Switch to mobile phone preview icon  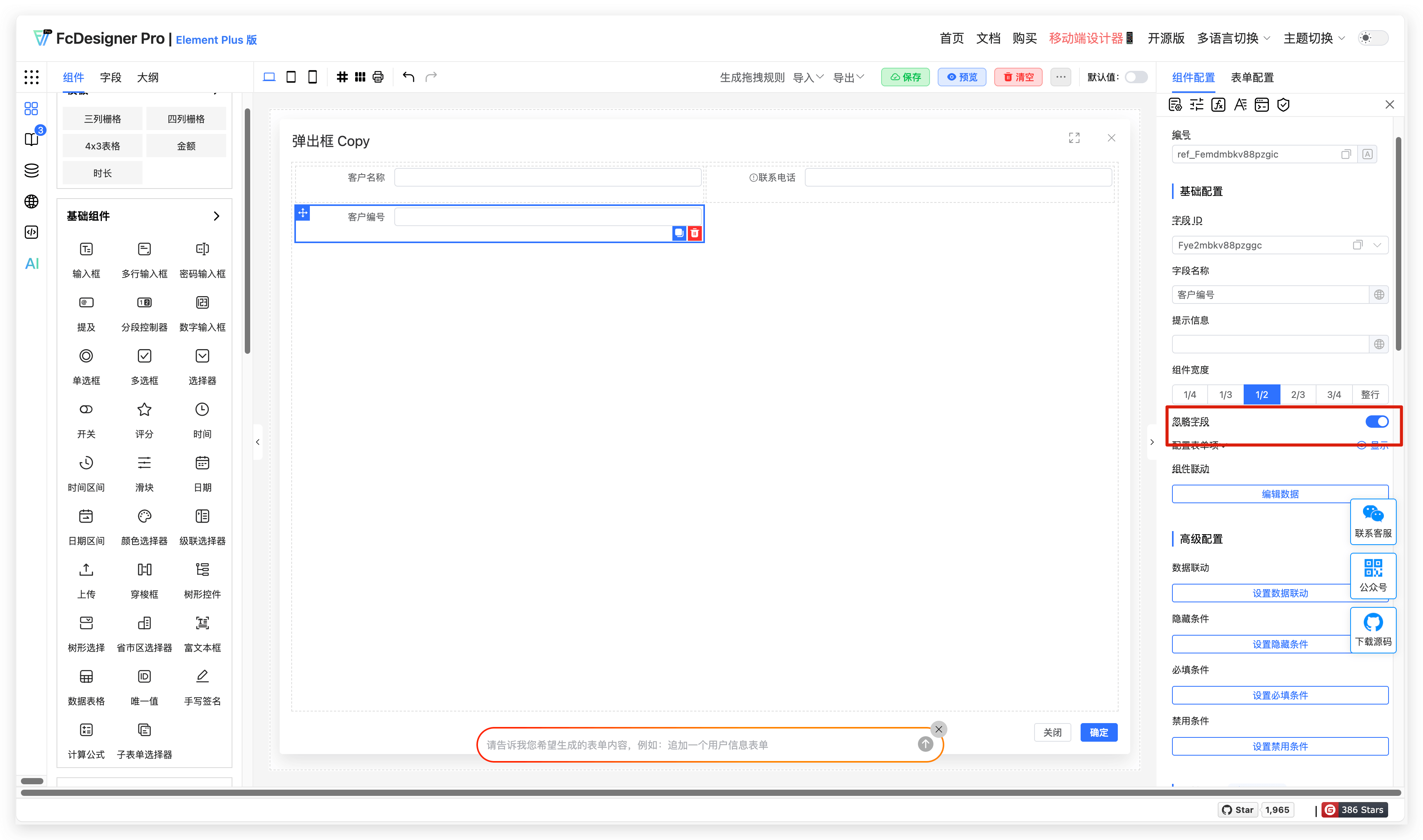(312, 77)
